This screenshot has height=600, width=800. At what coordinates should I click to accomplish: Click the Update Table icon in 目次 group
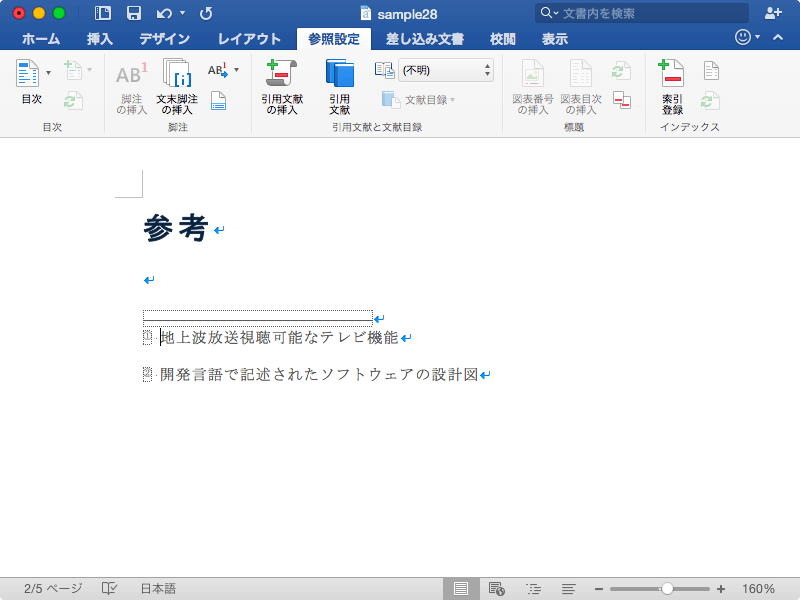click(x=73, y=101)
